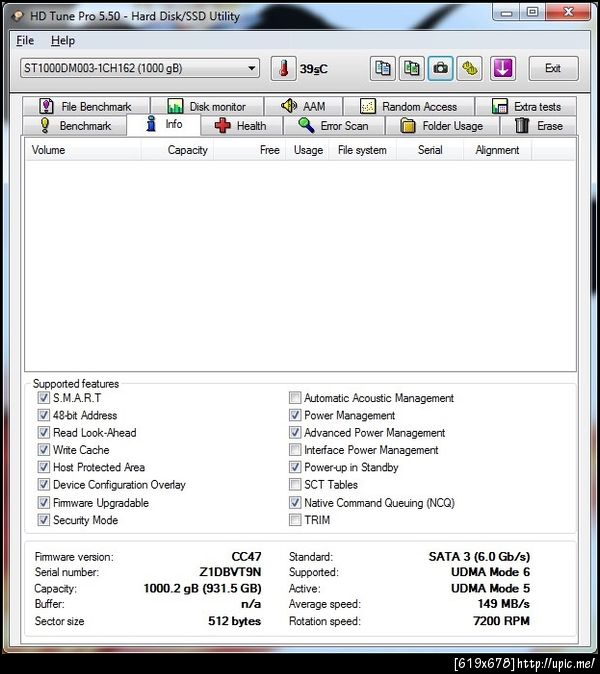Click the copy text to clipboard icon

tap(383, 68)
